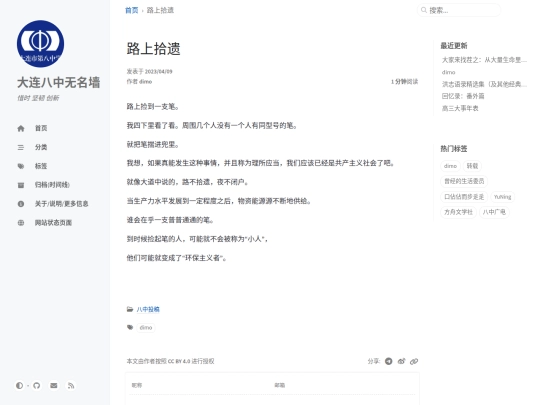Open recent post 大家来找茬之
Viewport: 540px width, 405px height.
click(x=484, y=60)
